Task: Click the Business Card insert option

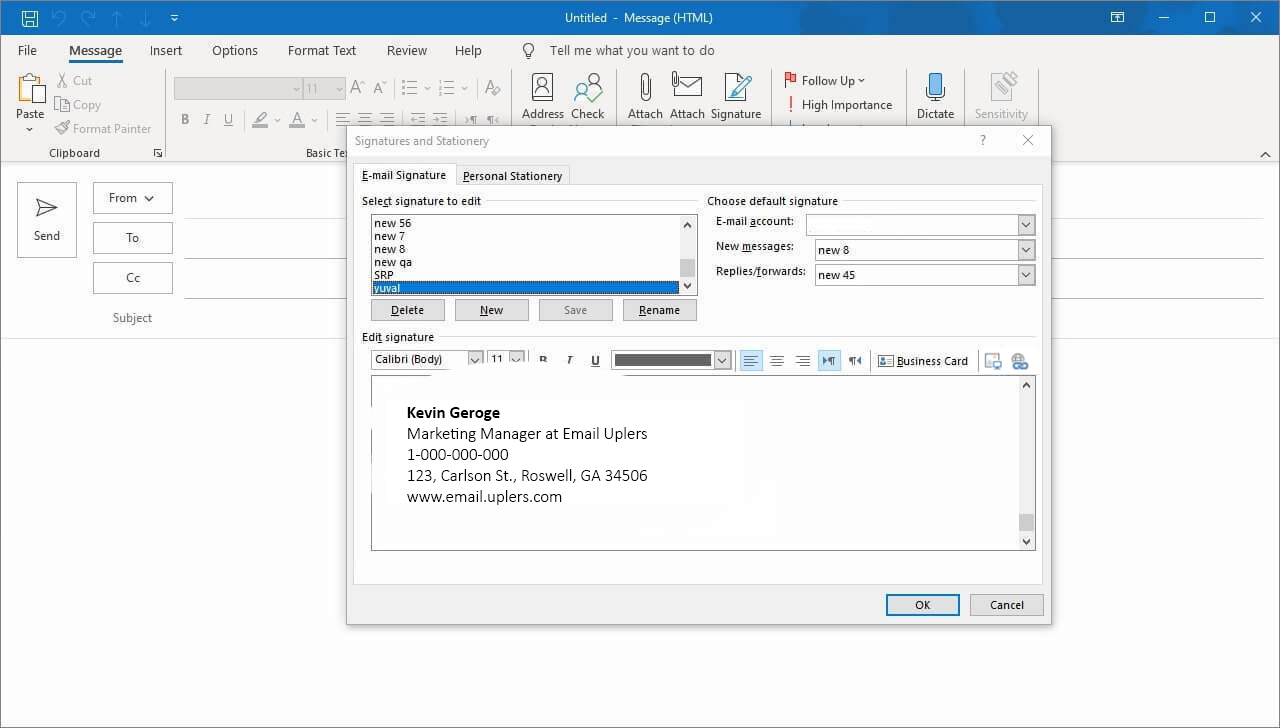Action: (x=922, y=361)
